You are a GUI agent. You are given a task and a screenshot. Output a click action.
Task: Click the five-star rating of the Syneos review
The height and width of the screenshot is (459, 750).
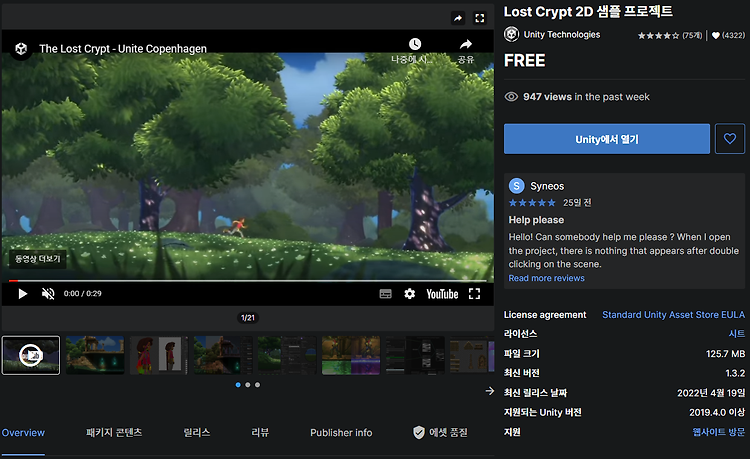click(x=532, y=203)
